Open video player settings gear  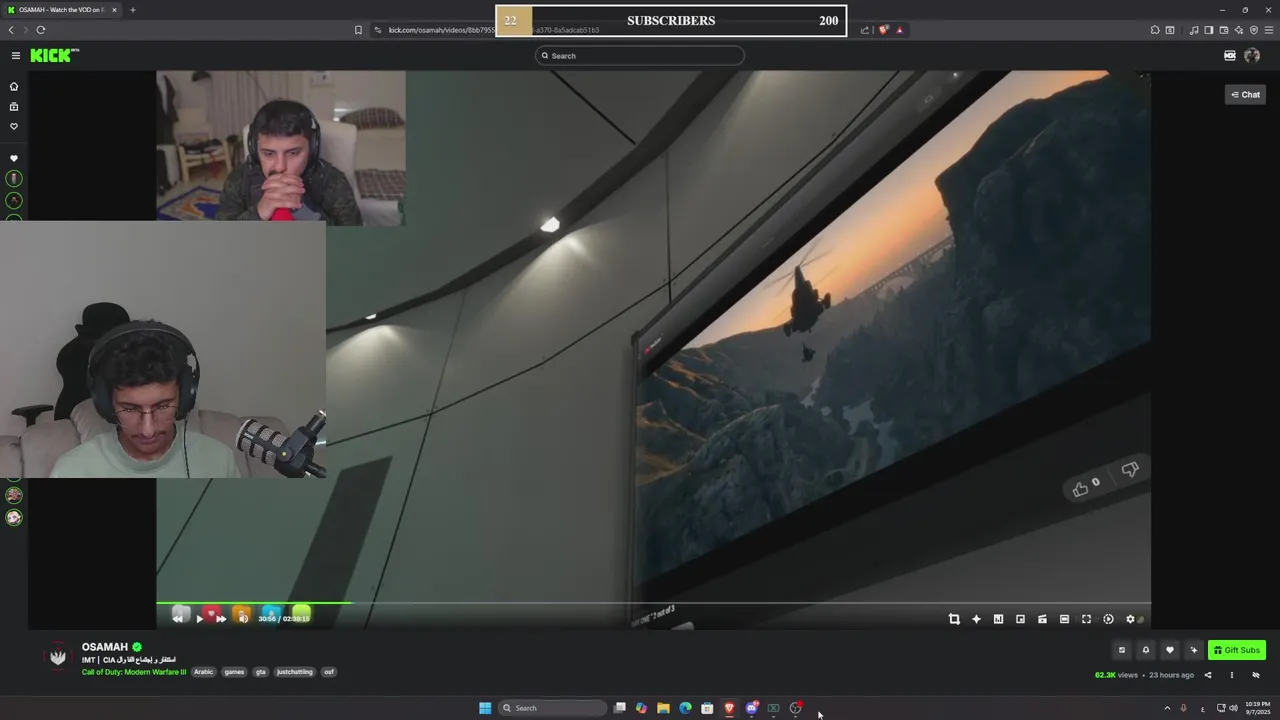(1130, 619)
